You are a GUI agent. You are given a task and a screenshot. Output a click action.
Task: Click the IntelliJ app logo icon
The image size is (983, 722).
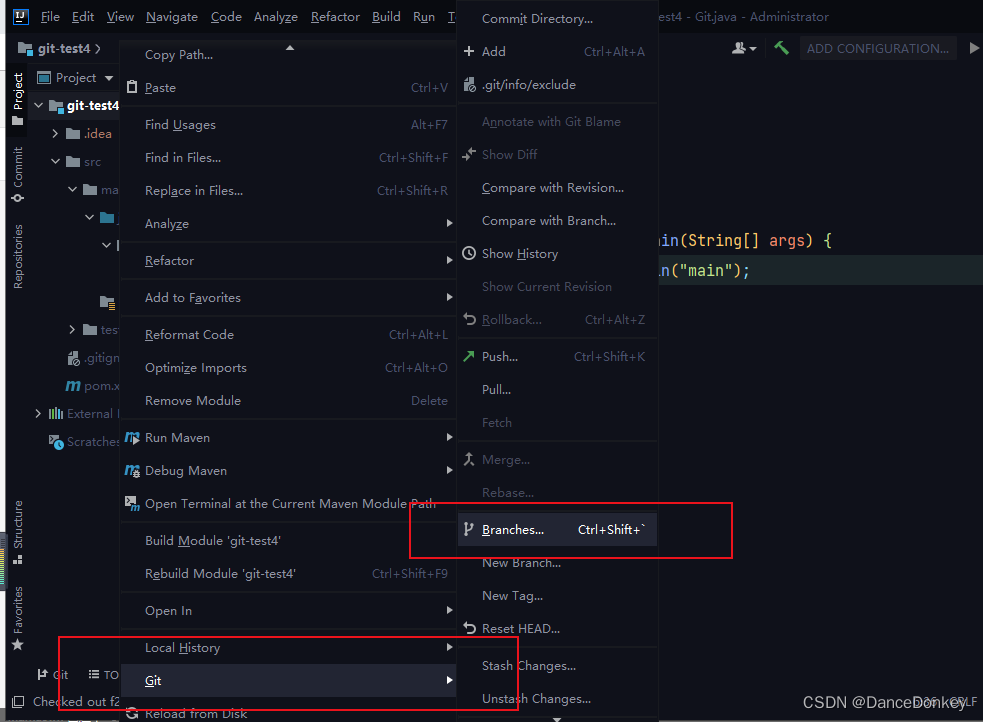click(21, 16)
